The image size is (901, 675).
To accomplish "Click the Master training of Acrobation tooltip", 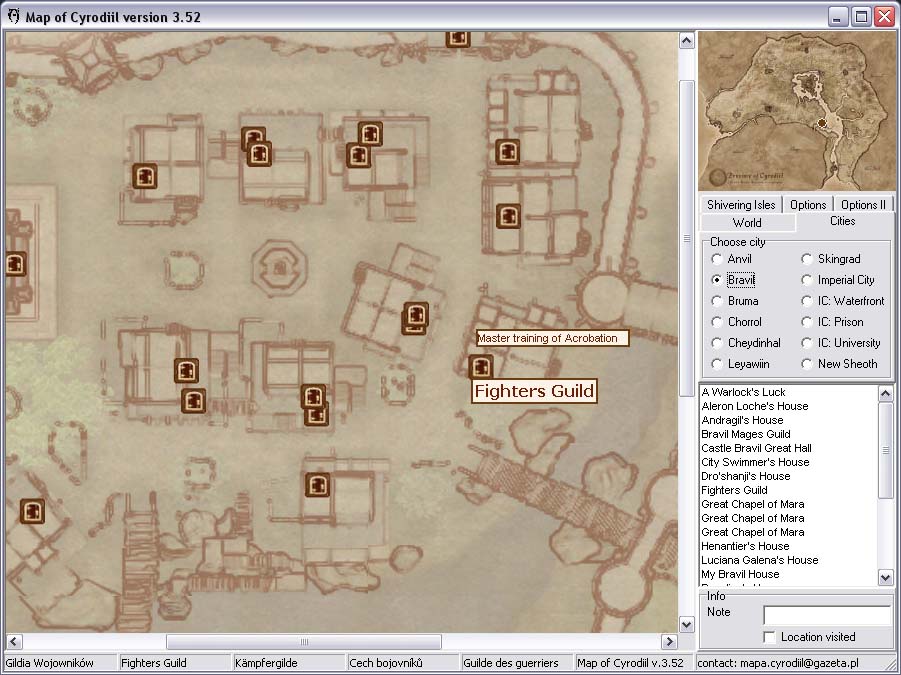I will [553, 338].
